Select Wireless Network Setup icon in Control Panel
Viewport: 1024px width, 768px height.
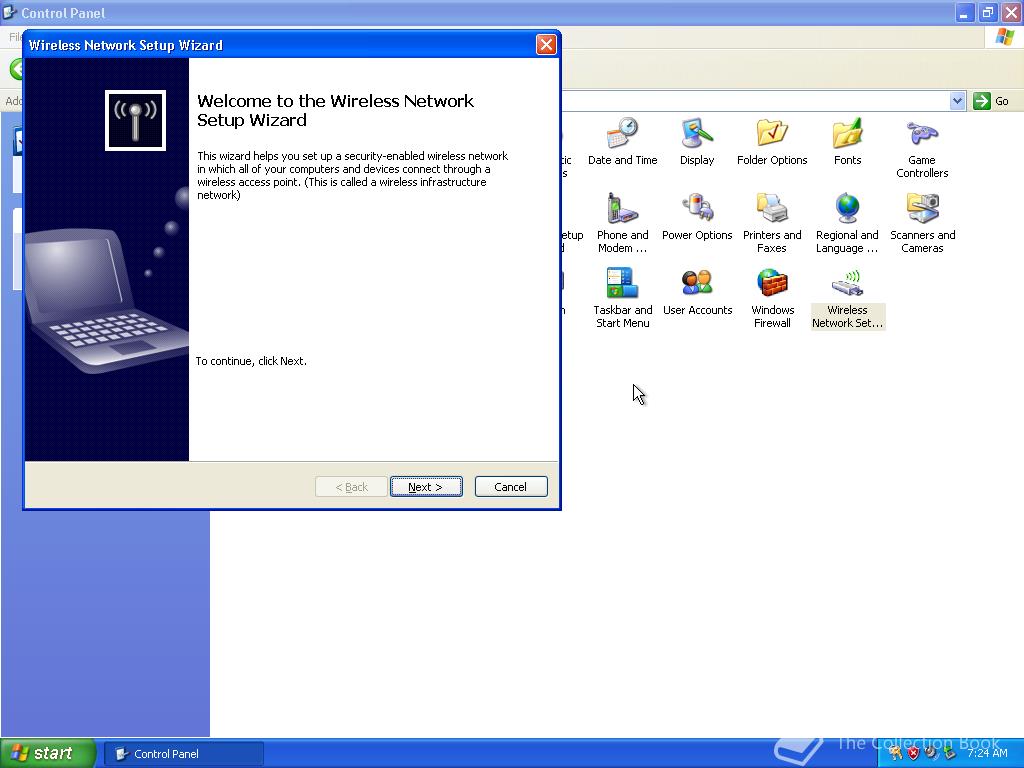(847, 298)
